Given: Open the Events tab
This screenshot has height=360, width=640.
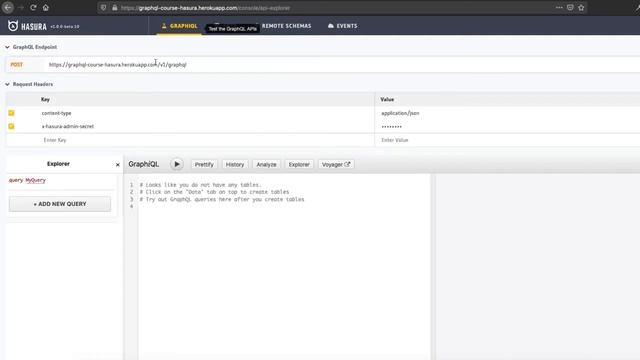Looking at the screenshot, I should (342, 26).
